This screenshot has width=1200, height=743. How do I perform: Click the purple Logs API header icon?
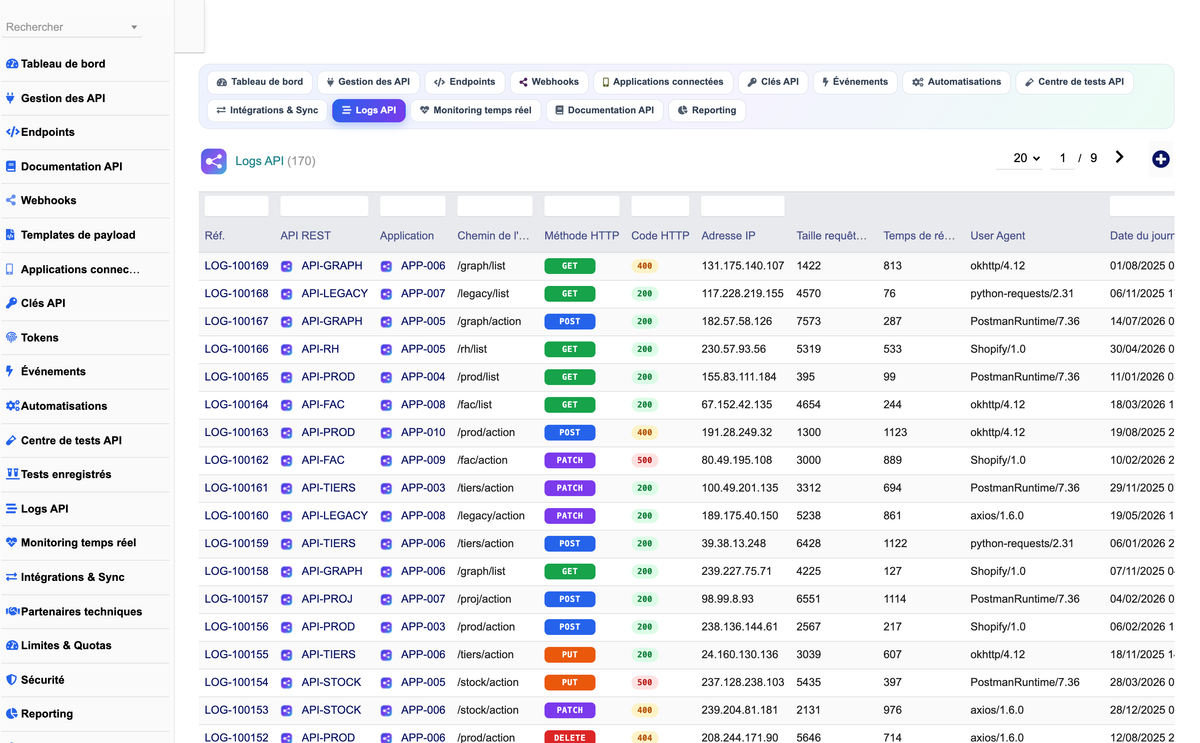[214, 161]
